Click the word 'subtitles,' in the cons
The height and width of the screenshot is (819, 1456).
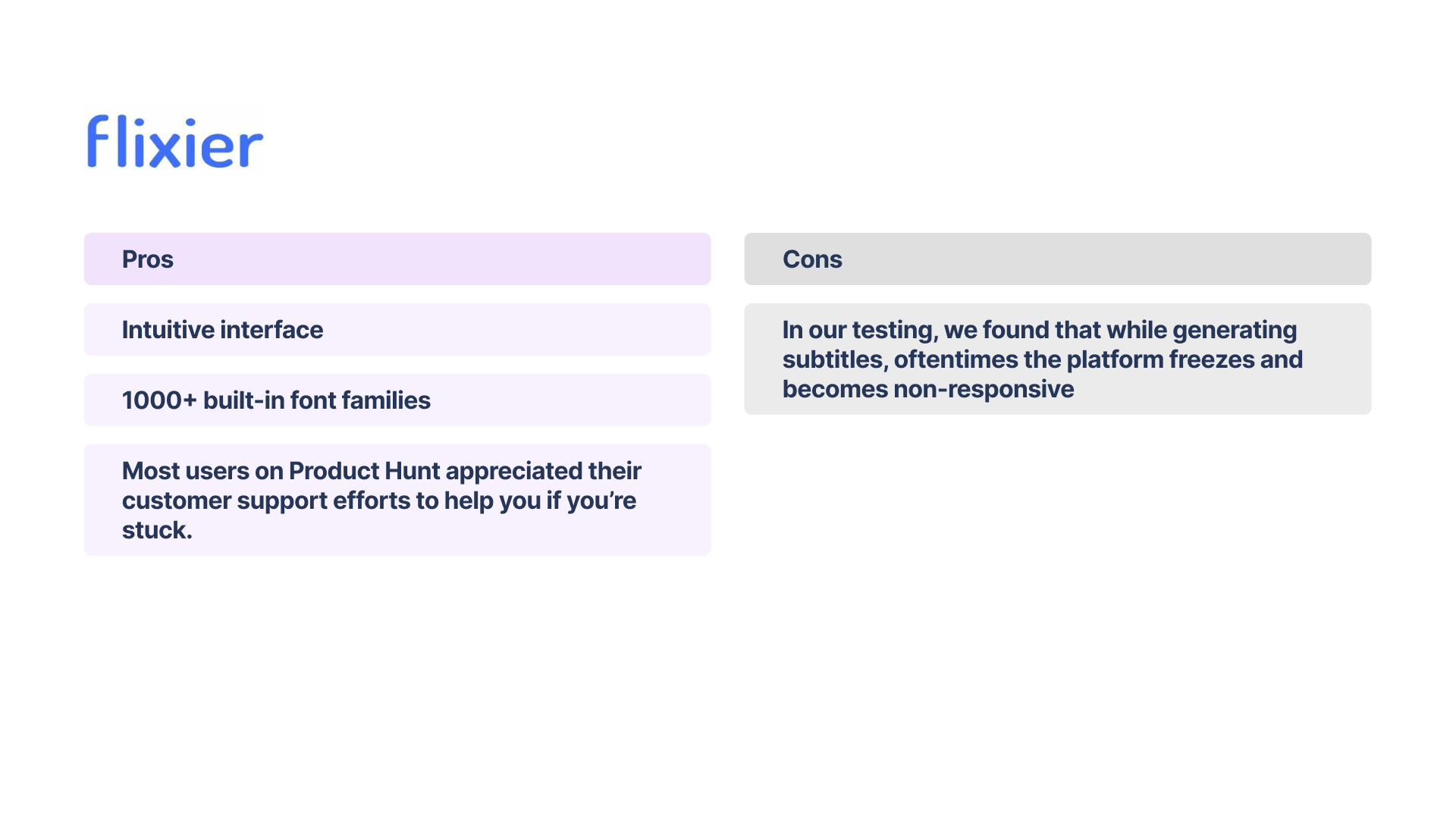(835, 359)
